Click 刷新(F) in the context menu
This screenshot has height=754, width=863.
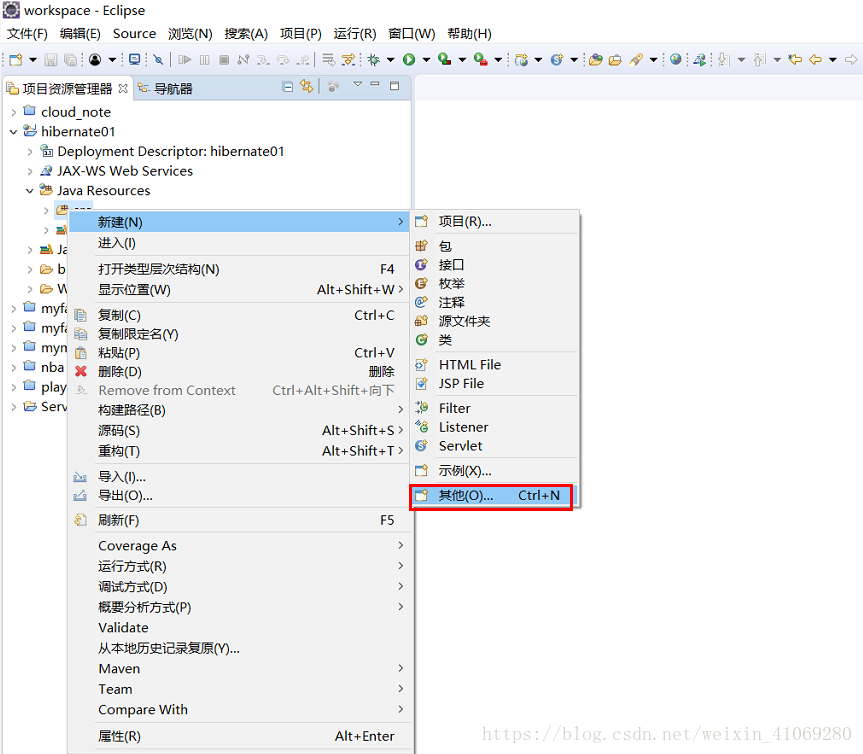click(x=240, y=521)
